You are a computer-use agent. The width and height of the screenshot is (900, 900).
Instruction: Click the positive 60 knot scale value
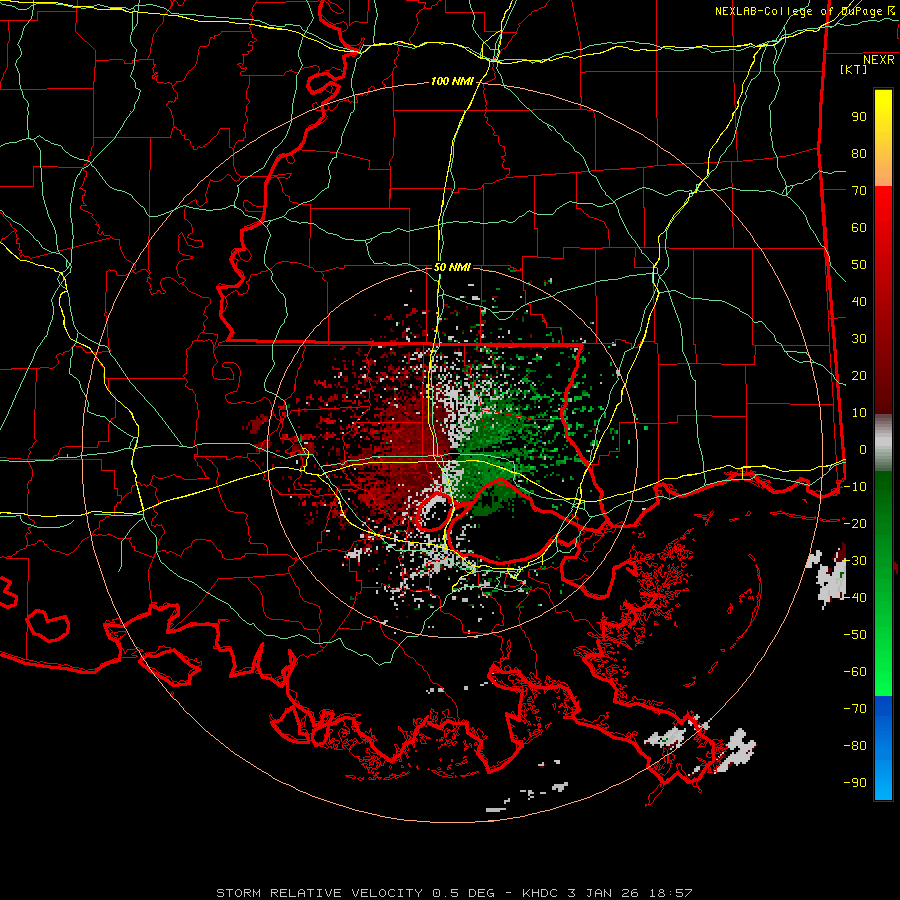coord(859,228)
